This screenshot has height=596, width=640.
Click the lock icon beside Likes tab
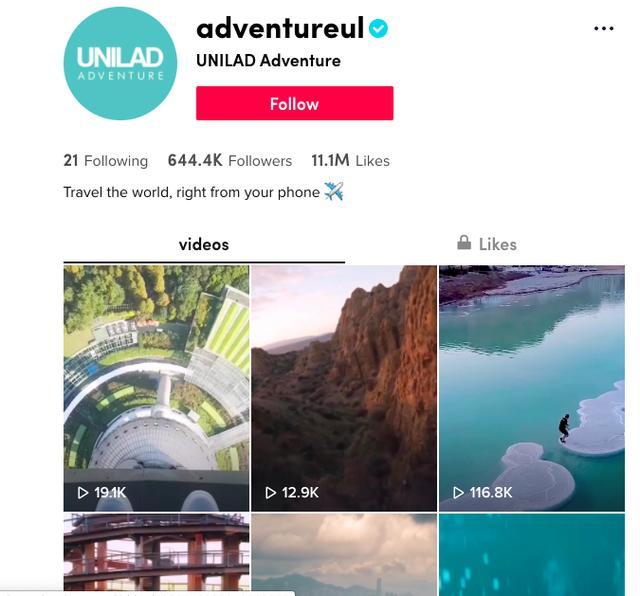point(464,242)
